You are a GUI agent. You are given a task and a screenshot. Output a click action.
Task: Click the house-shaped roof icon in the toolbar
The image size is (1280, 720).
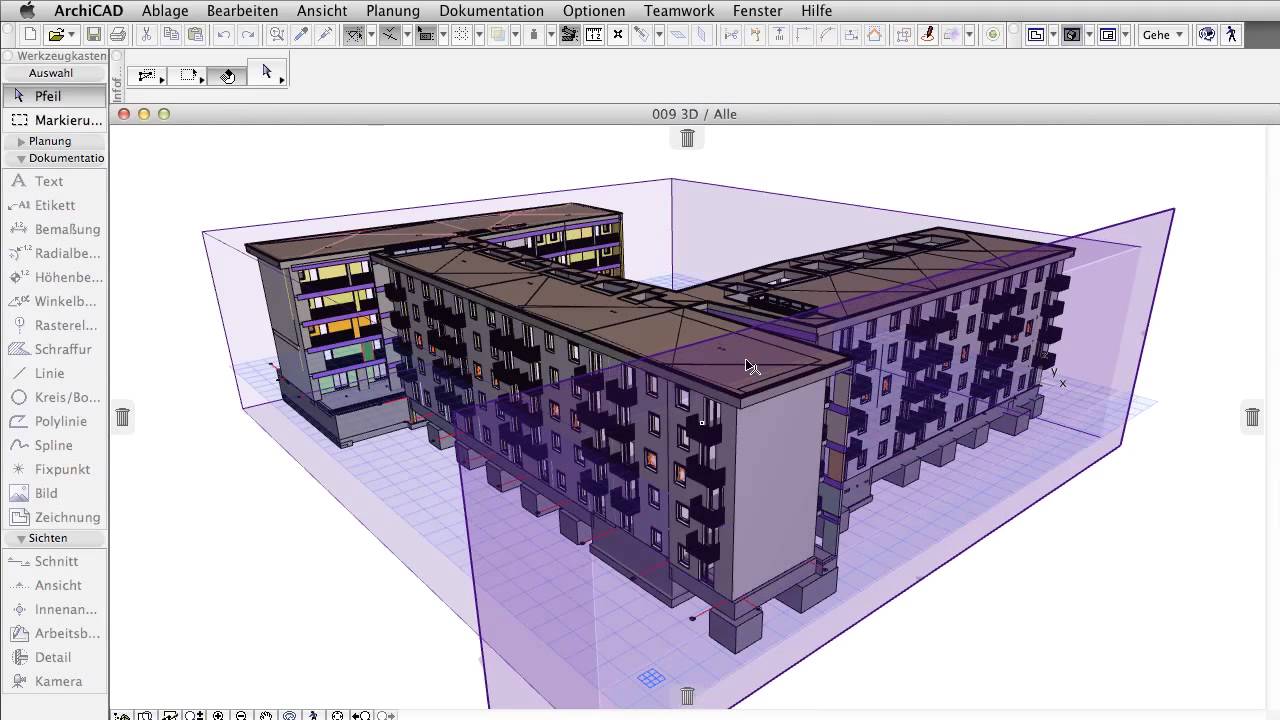874,34
